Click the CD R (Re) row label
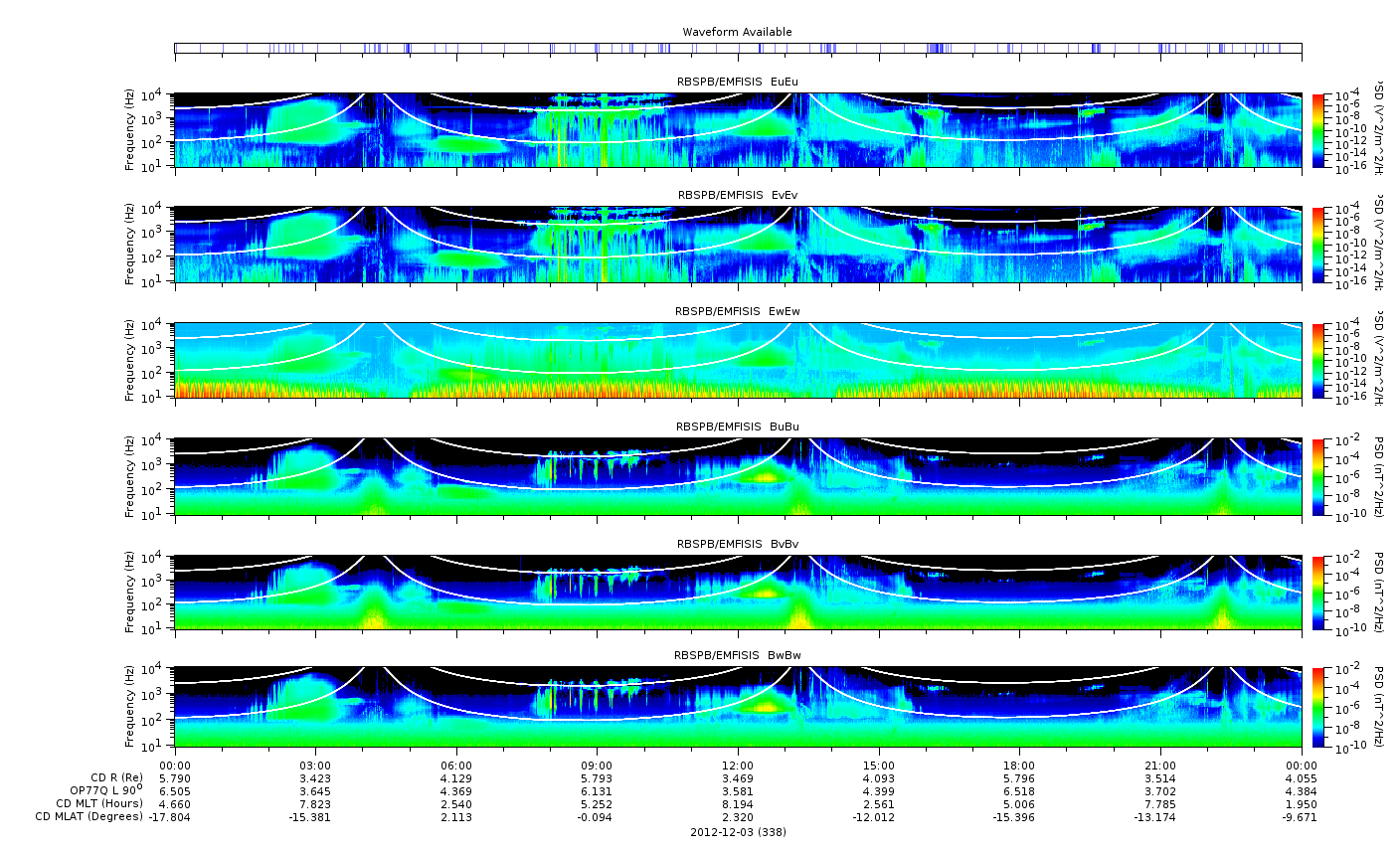Screen dimensions: 1400x854 pos(116,777)
